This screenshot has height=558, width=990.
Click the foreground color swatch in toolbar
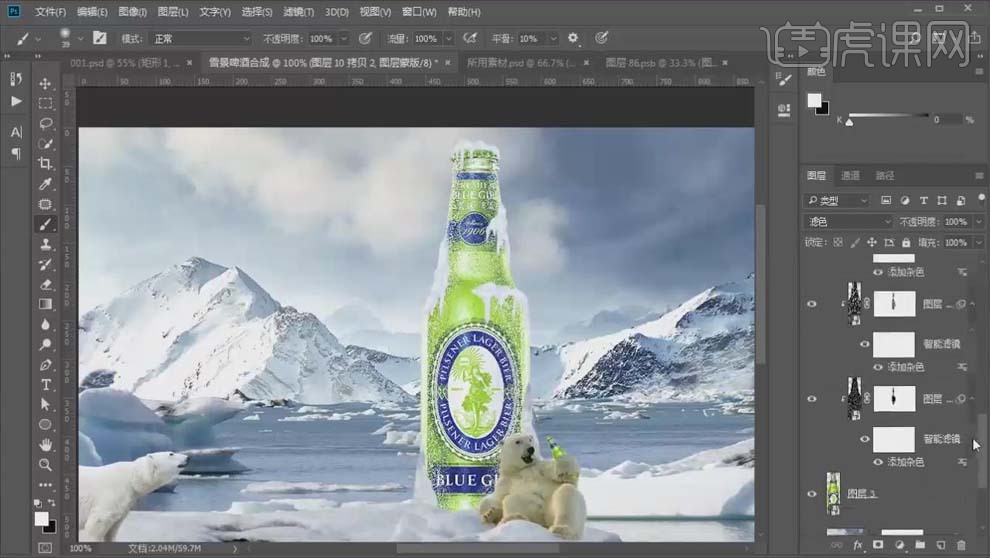click(41, 518)
